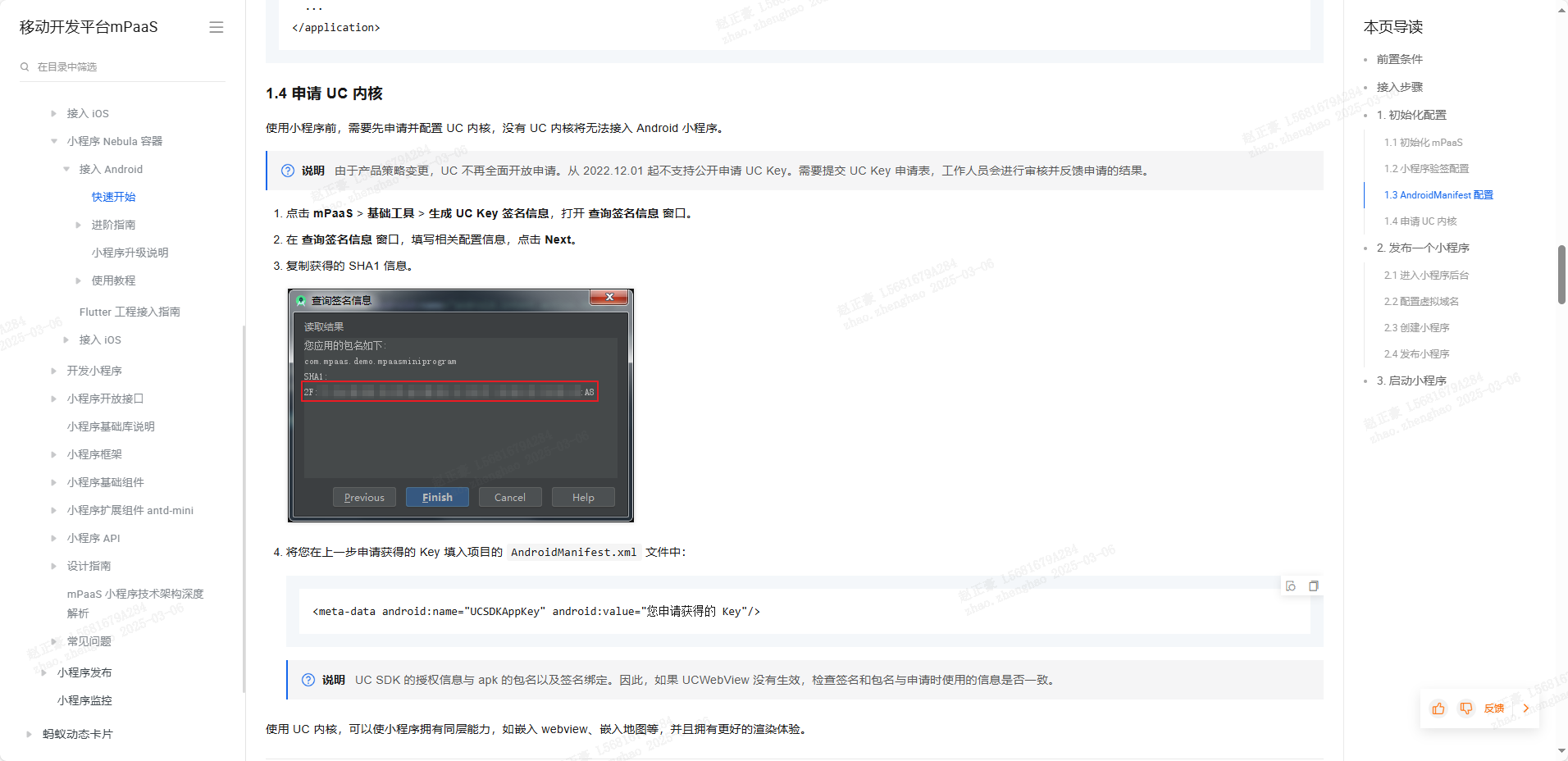This screenshot has height=761, width=1568.
Task: Jump to 接入步骤 in page outline
Action: [1399, 87]
